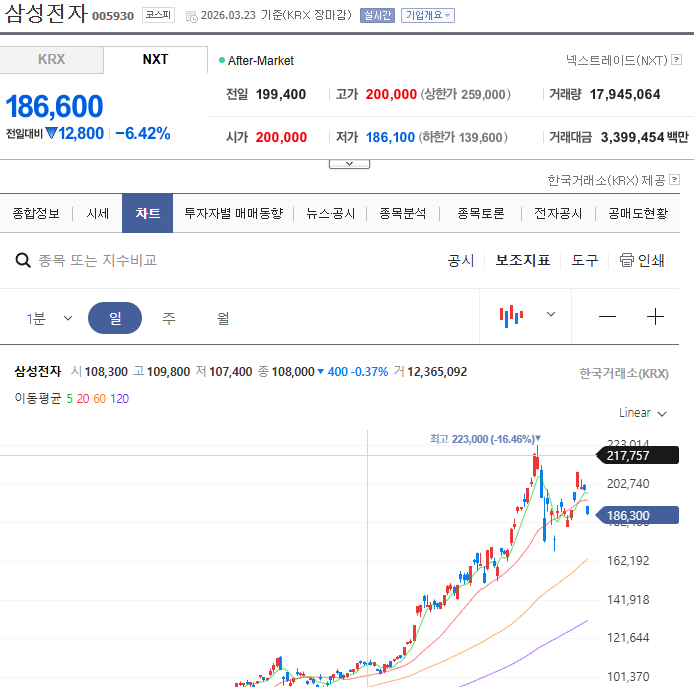Toggle the 5-day moving average
This screenshot has height=687, width=694.
(x=69, y=399)
